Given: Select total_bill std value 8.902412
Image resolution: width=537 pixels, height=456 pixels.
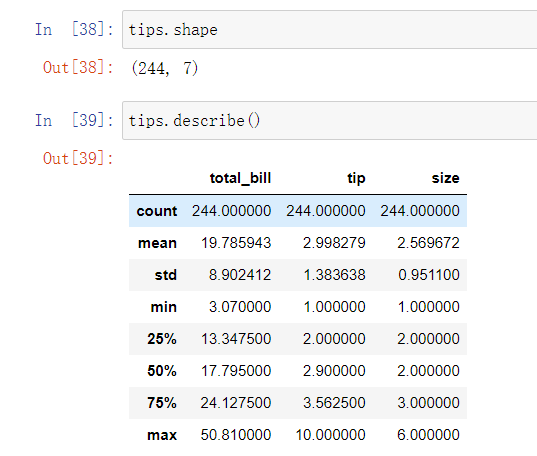Looking at the screenshot, I should [240, 275].
